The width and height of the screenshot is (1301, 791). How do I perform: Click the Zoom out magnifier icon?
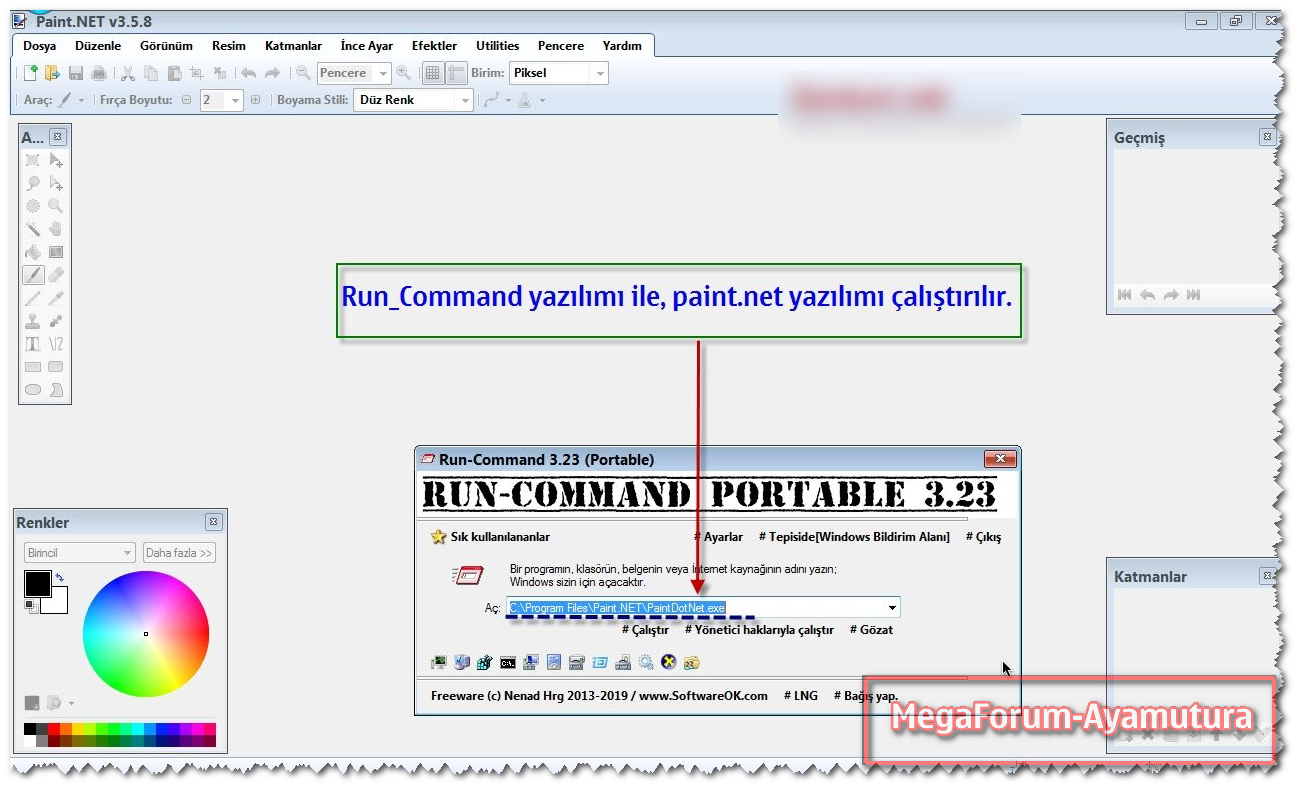point(303,73)
